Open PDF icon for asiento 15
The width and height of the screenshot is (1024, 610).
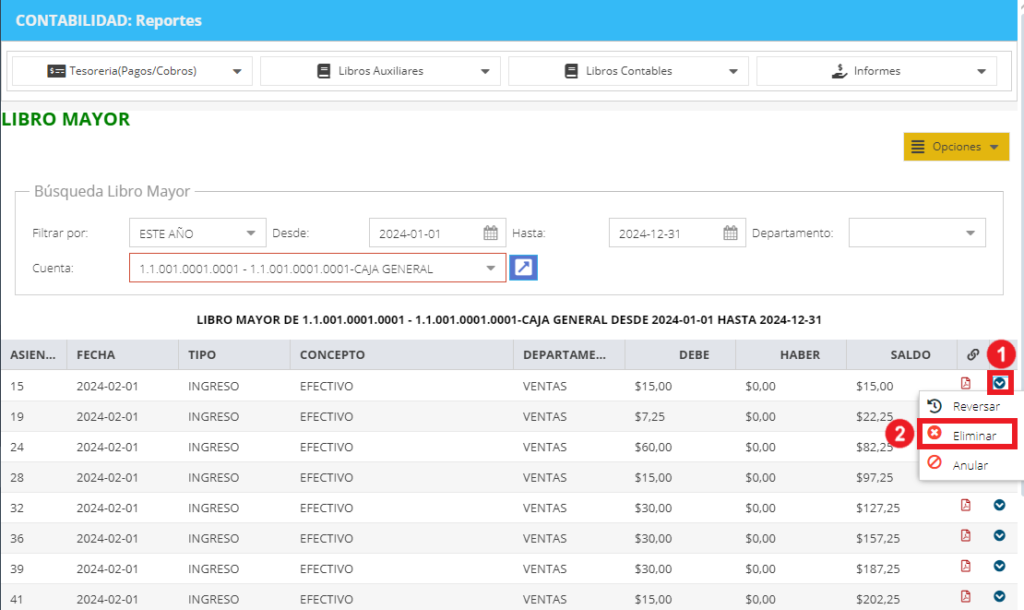coord(965,383)
